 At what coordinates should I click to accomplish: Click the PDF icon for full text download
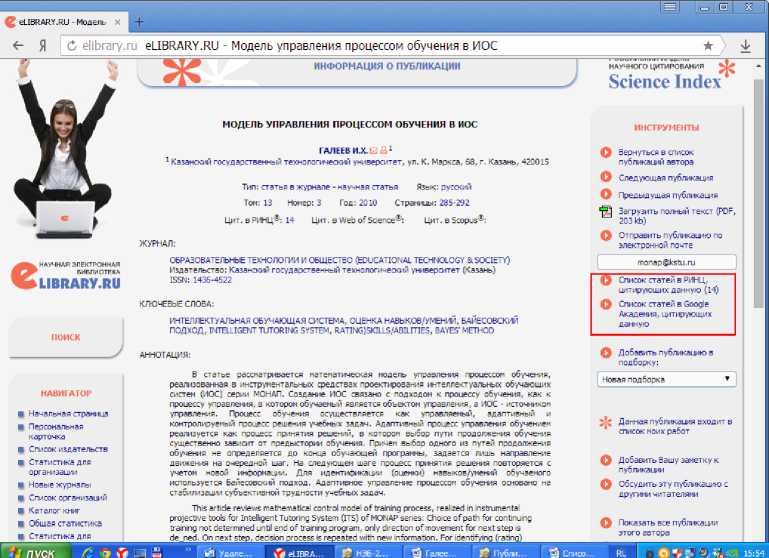(x=606, y=212)
